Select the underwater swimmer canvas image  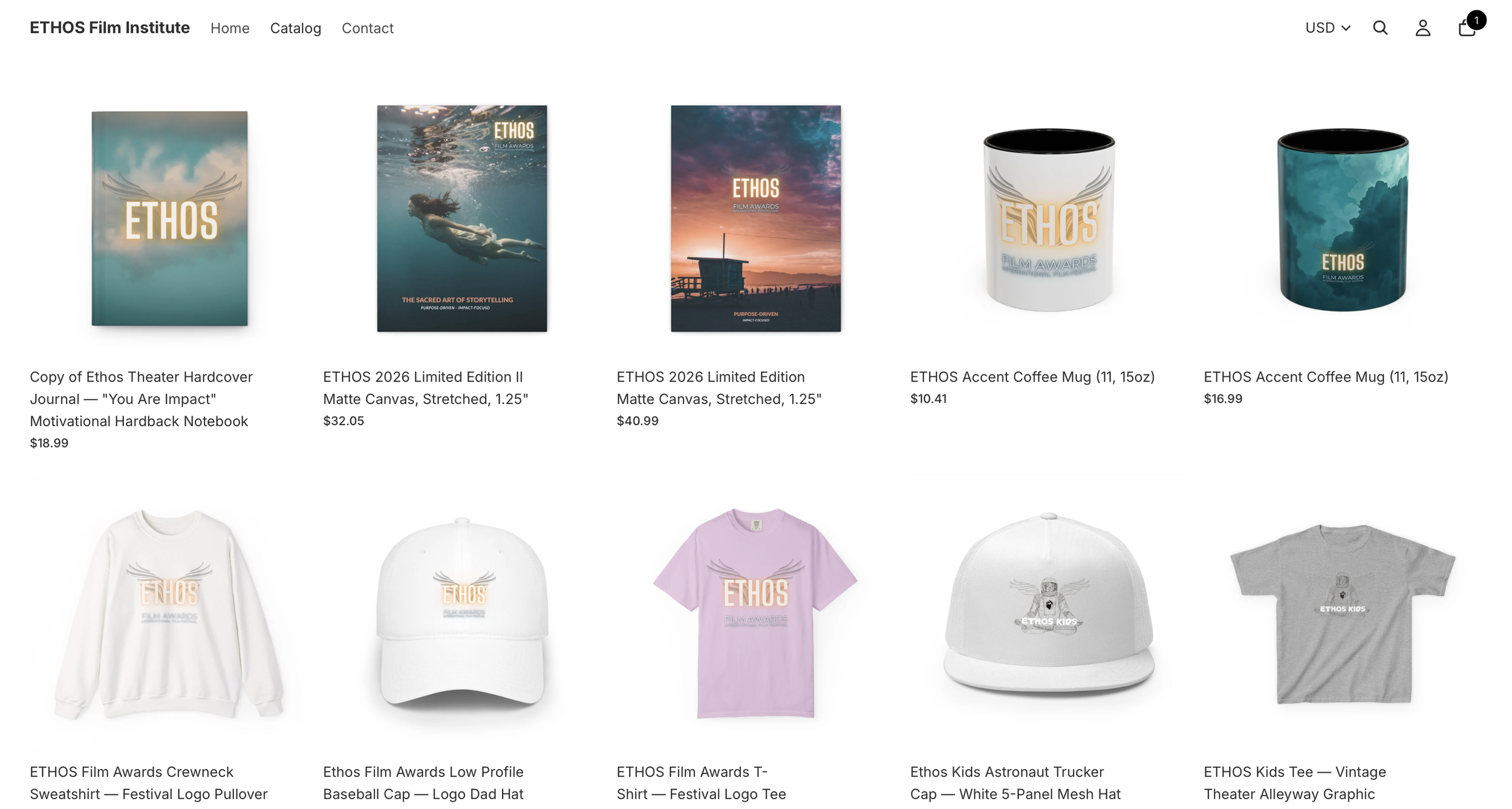tap(462, 218)
